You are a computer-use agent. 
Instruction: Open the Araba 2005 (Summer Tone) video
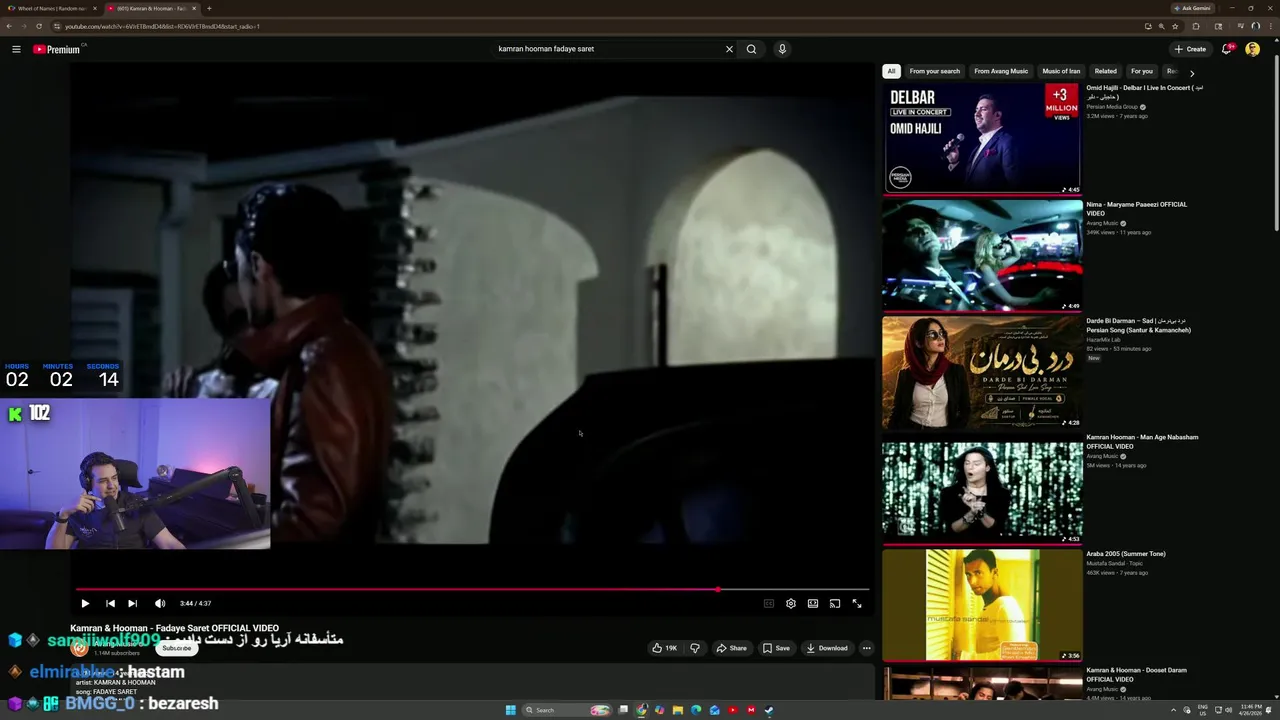[x=982, y=605]
